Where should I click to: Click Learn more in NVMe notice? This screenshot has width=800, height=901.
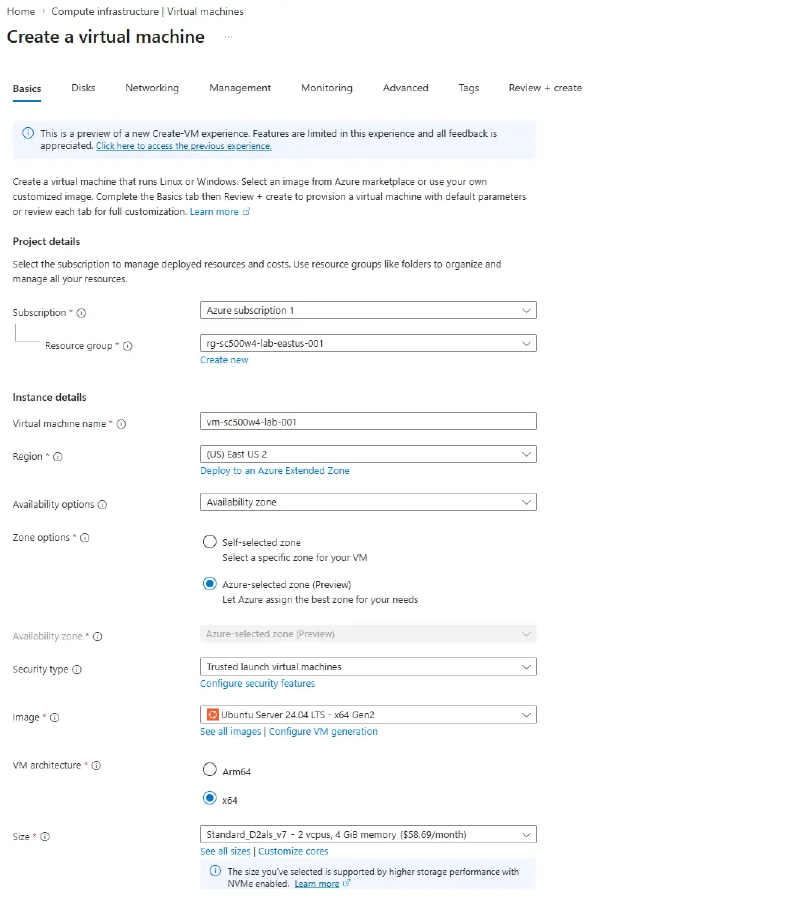click(x=317, y=884)
